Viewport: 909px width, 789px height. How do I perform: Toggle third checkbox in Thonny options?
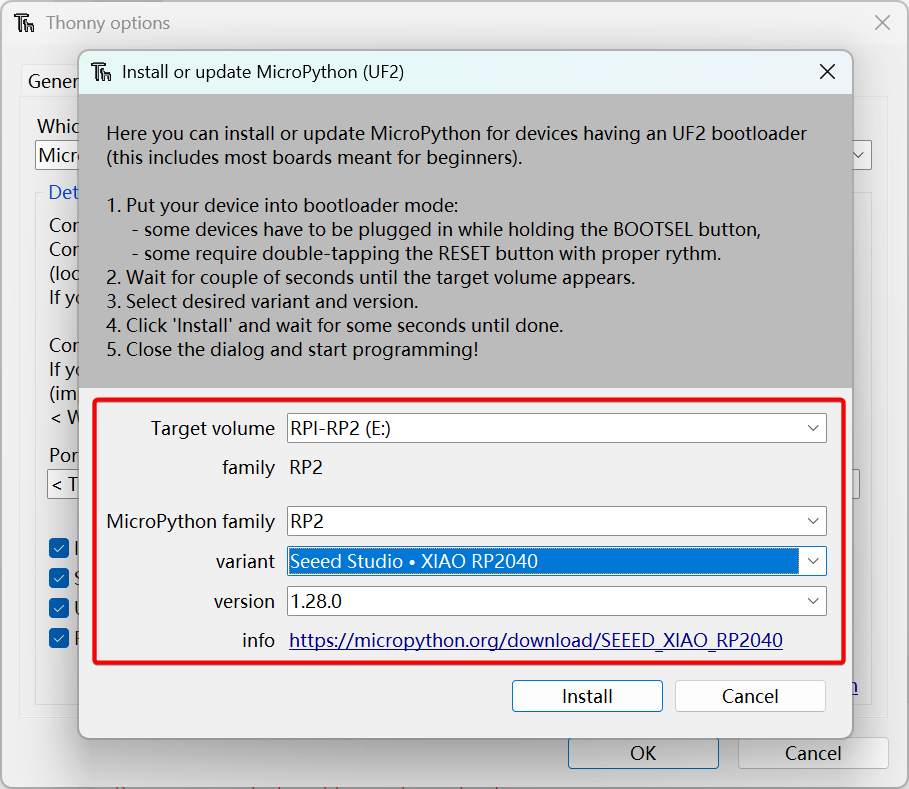59,608
